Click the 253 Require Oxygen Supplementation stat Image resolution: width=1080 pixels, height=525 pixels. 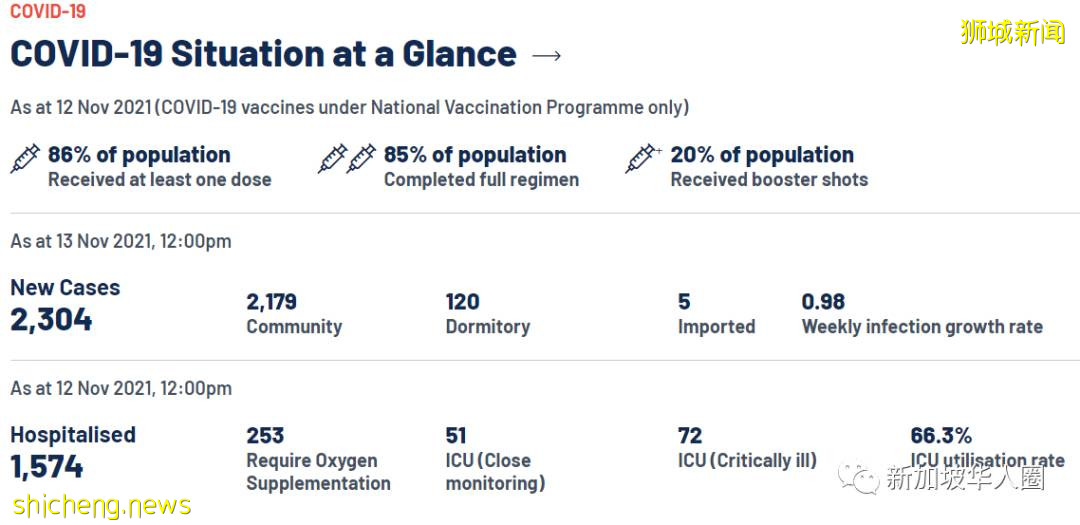coord(265,436)
